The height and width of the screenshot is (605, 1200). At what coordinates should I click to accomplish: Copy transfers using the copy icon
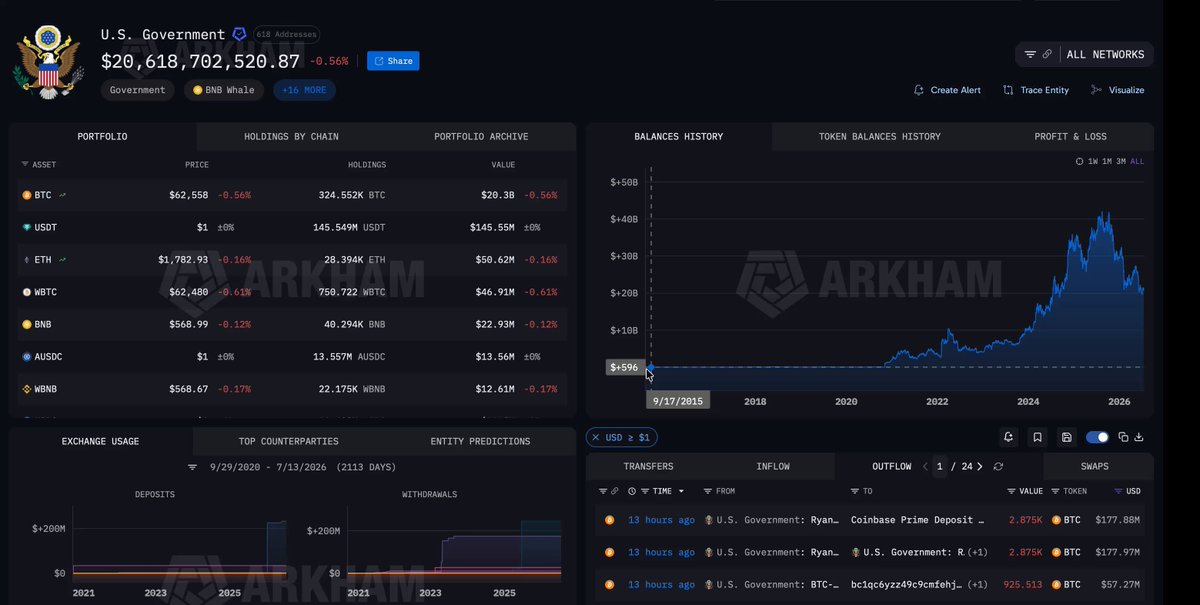tap(1123, 437)
